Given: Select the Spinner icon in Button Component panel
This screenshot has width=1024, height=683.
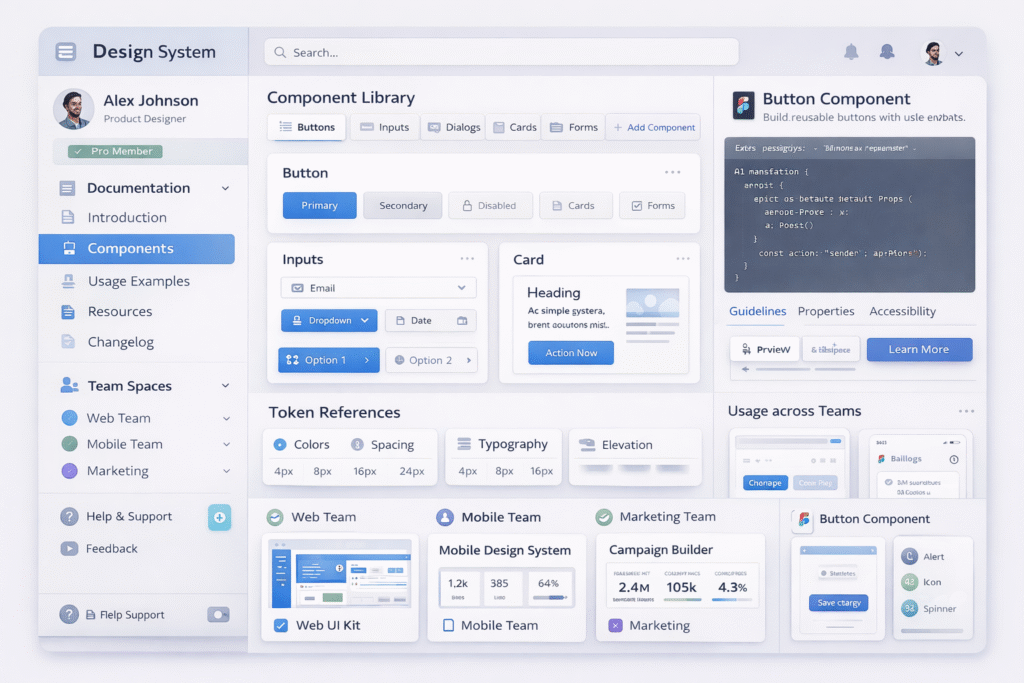Looking at the screenshot, I should (x=908, y=608).
